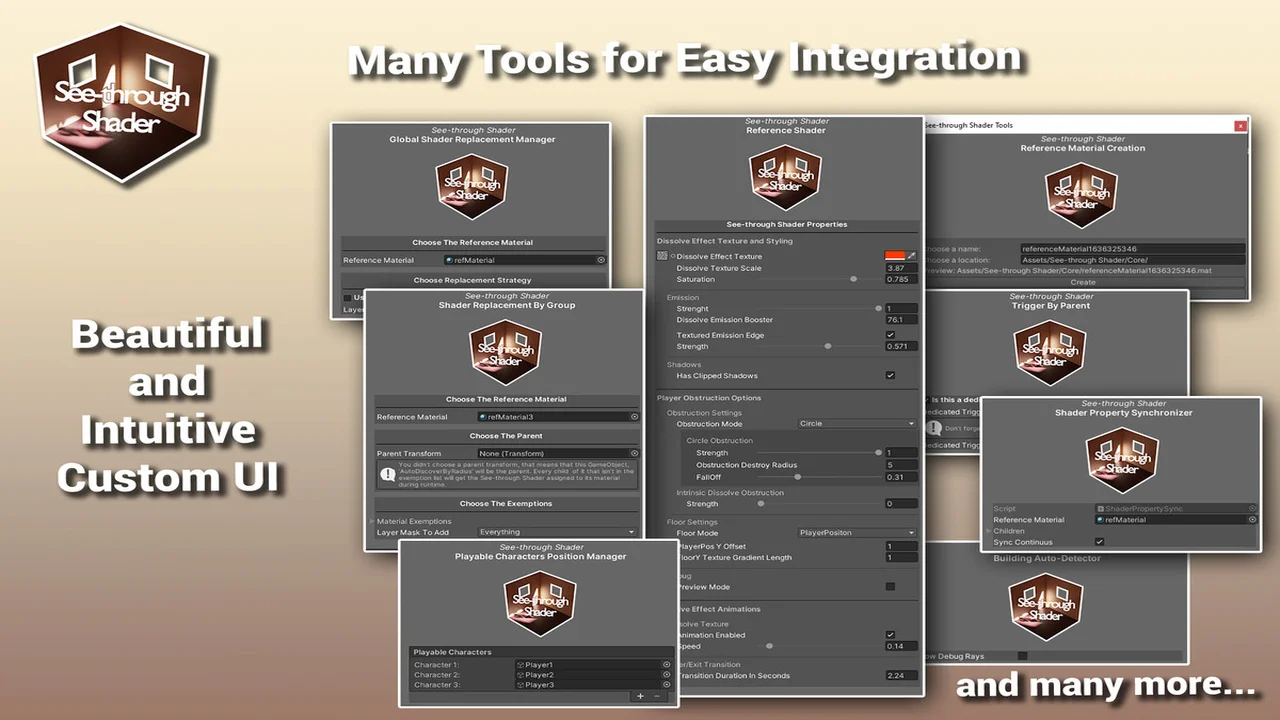The image size is (1280, 720).
Task: Expand the Children foldout in Shader Property Synchronizer
Action: (988, 531)
